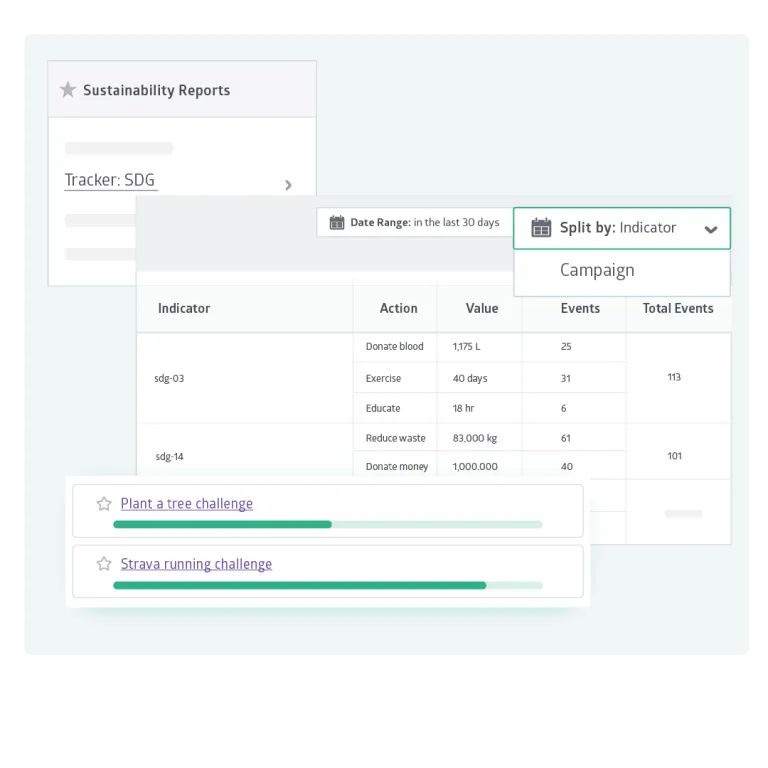Open the Strava running challenge link
768x768 pixels.
(196, 564)
